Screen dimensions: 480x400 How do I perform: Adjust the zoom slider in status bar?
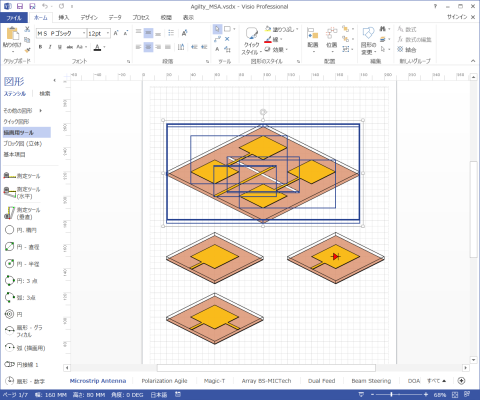[x=391, y=395]
